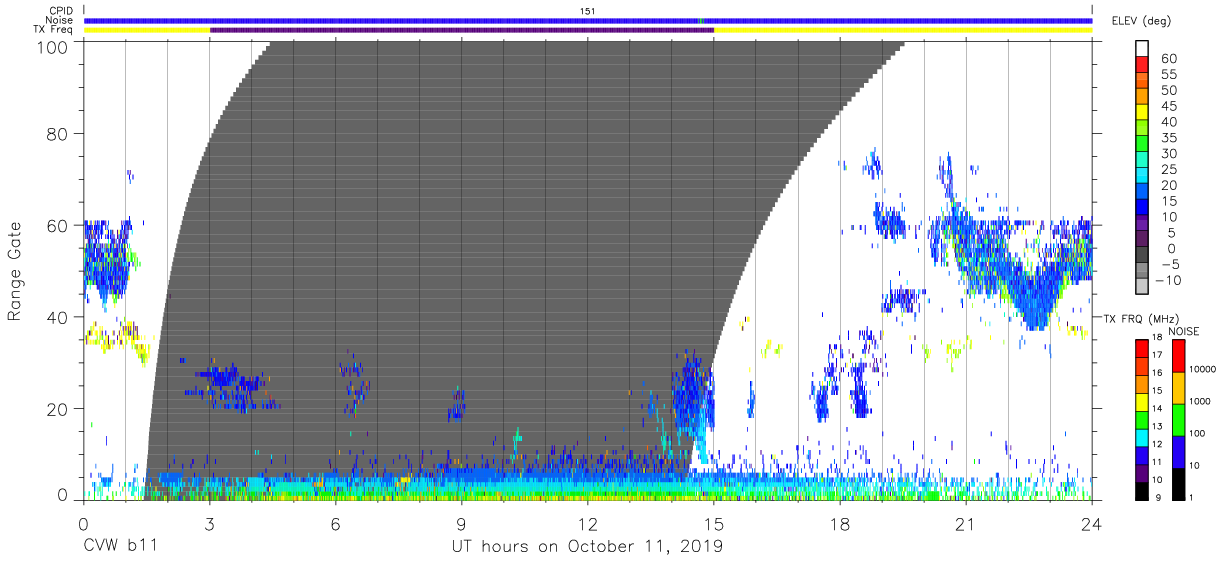Image resolution: width=1228 pixels, height=567 pixels.
Task: Click the TX Freq label at top left
Action: pyautogui.click(x=54, y=30)
